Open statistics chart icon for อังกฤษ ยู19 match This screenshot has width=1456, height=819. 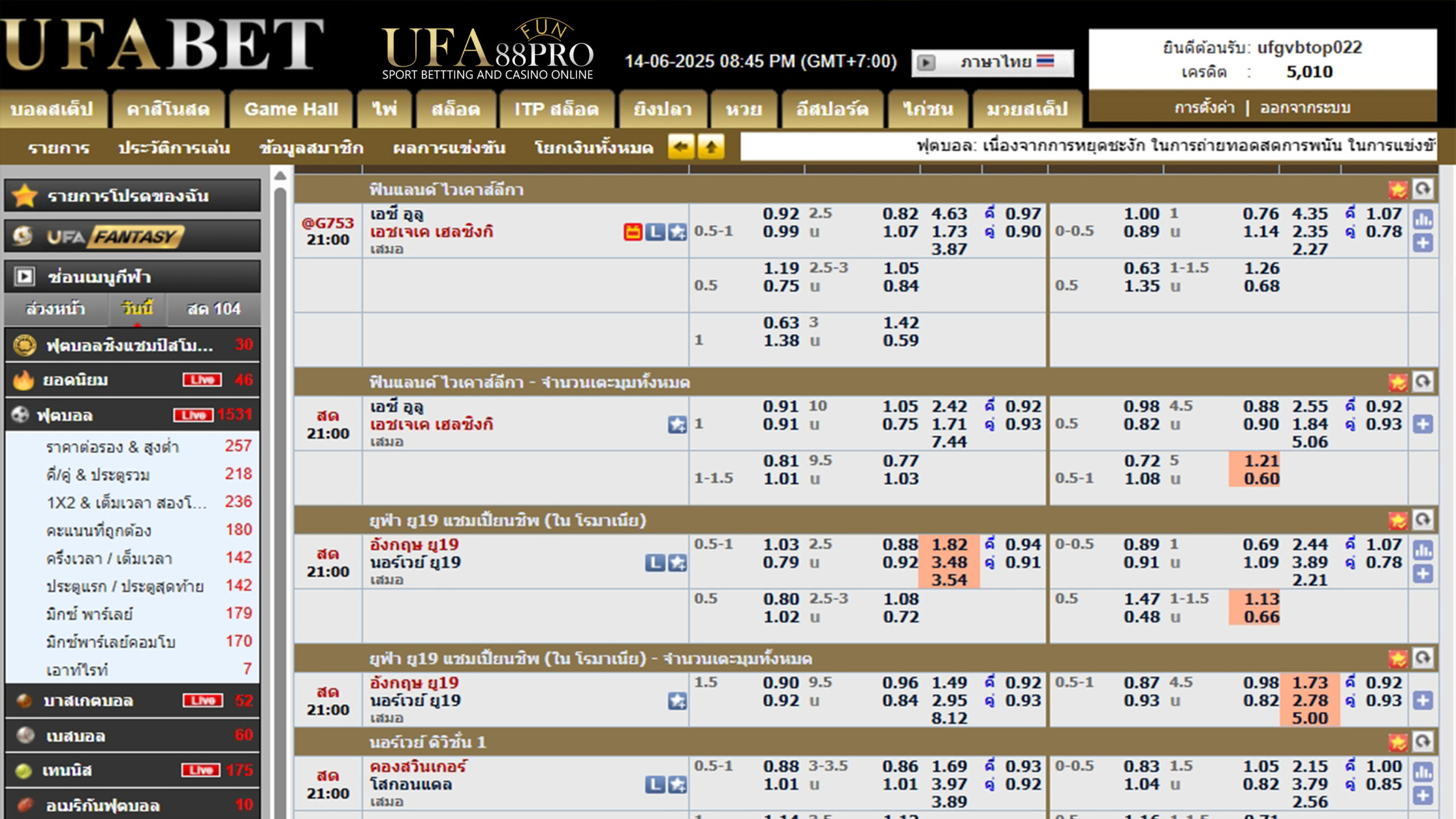(x=1423, y=551)
